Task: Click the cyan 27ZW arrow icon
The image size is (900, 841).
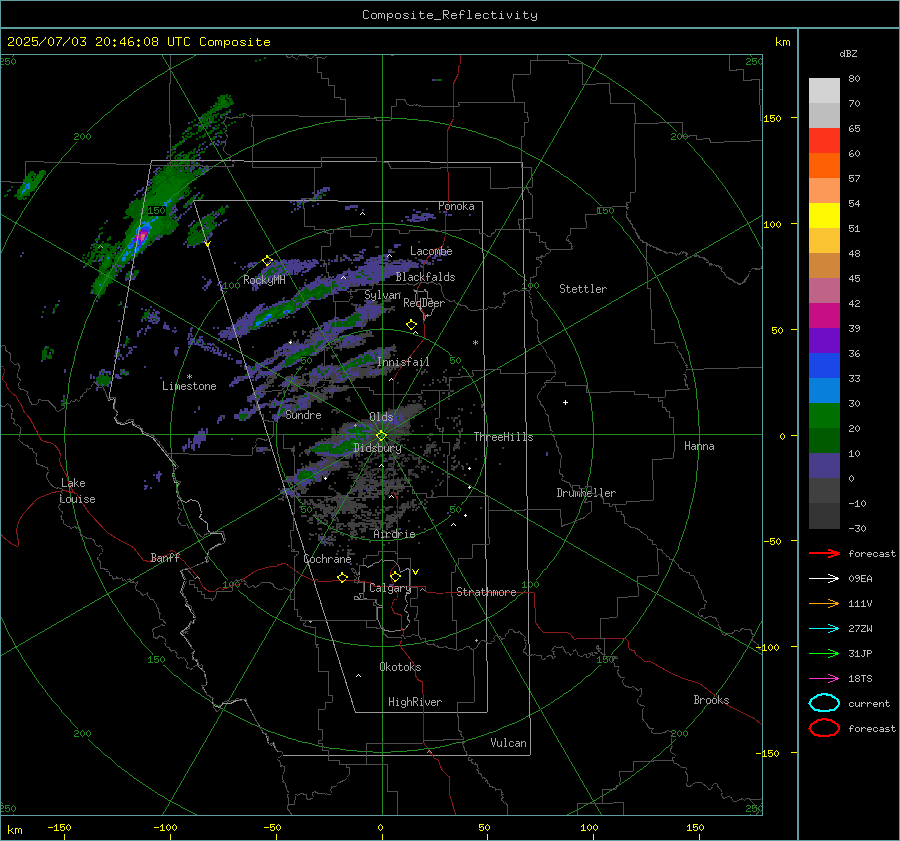Action: point(824,629)
